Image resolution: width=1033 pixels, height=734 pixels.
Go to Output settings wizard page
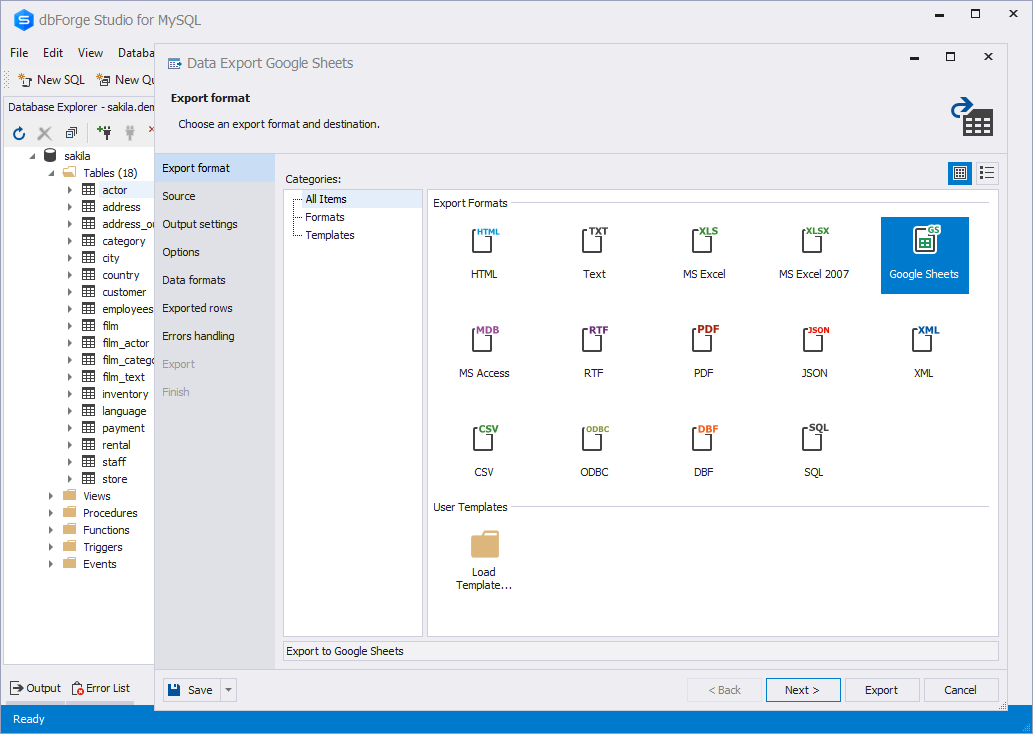200,224
